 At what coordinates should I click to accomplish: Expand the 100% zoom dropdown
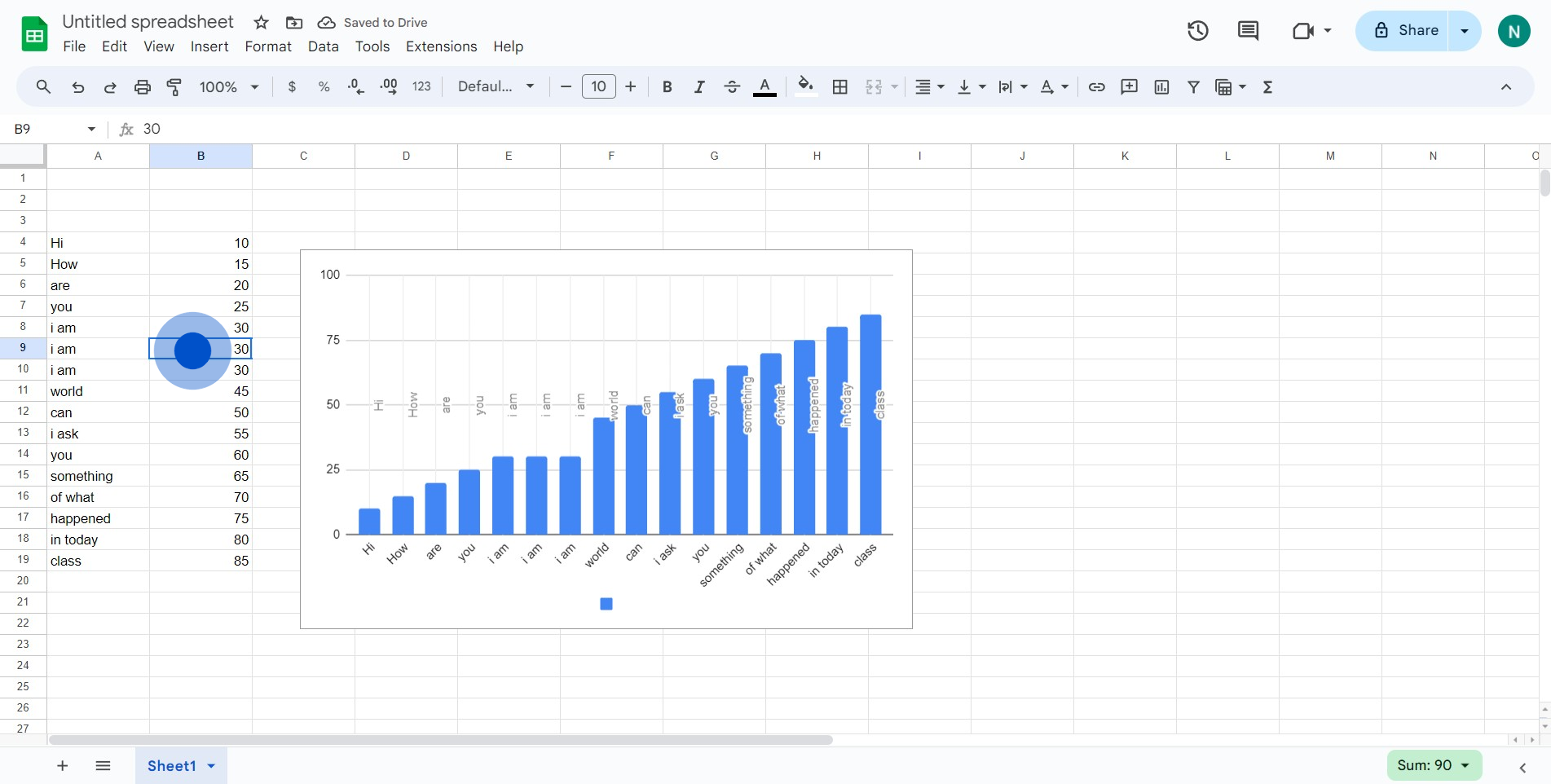pos(229,87)
